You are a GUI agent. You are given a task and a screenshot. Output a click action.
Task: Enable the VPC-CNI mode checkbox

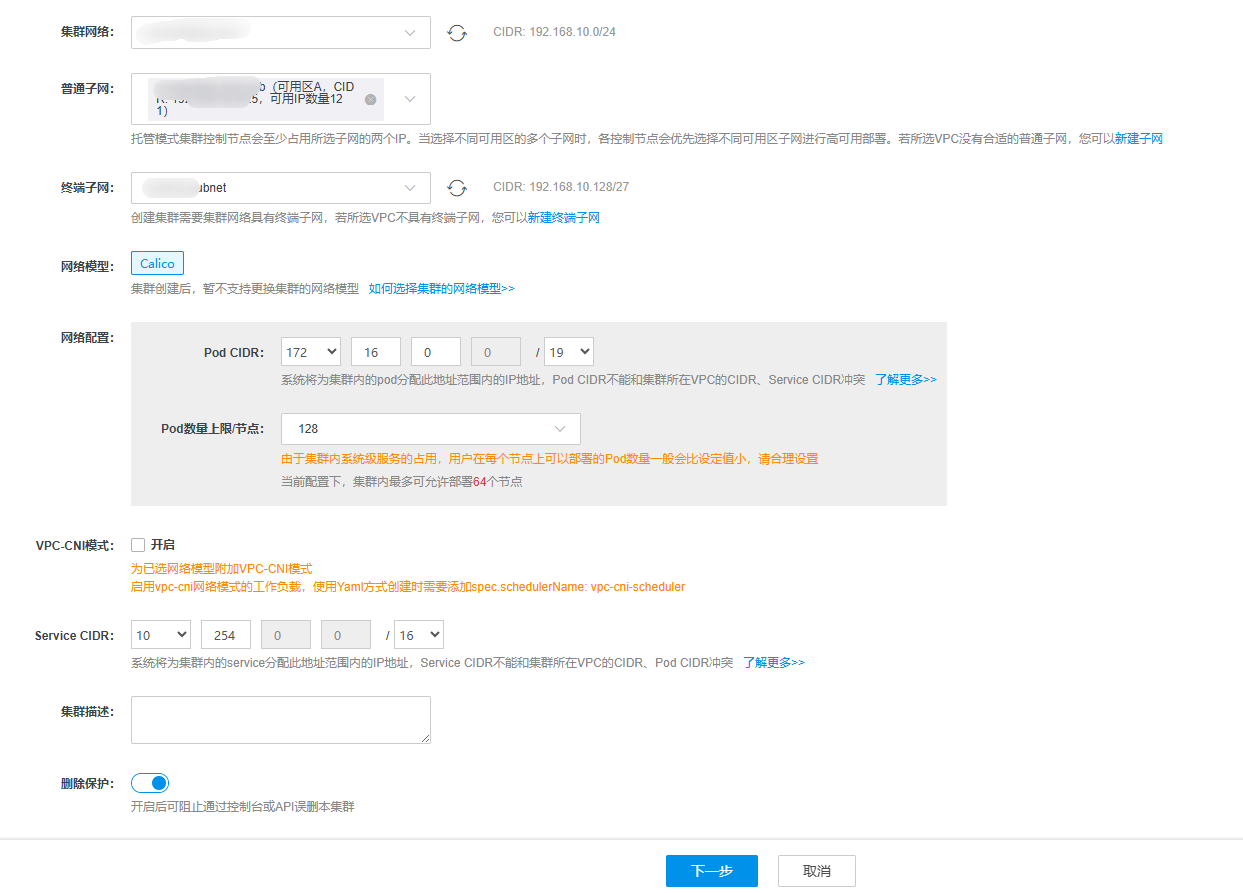[x=138, y=545]
